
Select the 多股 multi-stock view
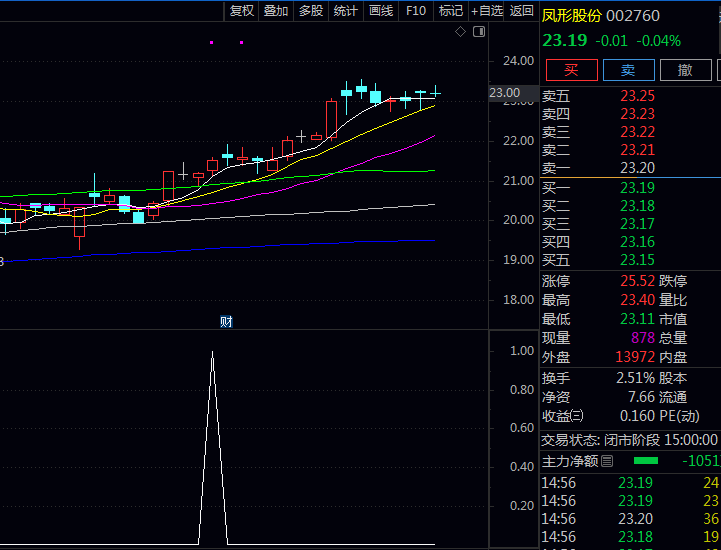pyautogui.click(x=311, y=11)
